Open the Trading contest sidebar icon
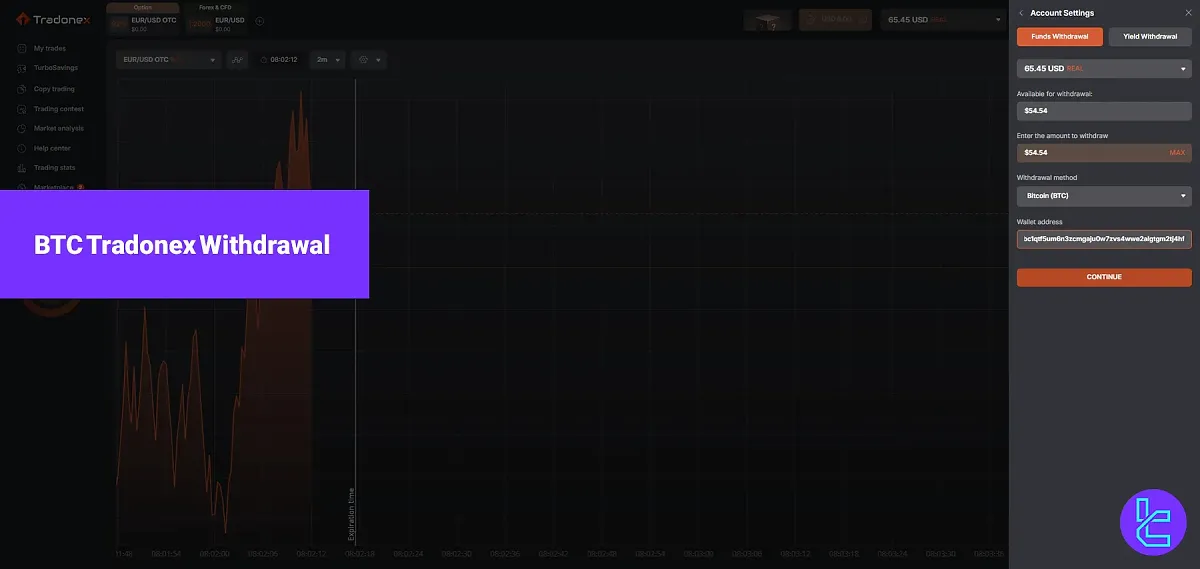 pyautogui.click(x=22, y=108)
